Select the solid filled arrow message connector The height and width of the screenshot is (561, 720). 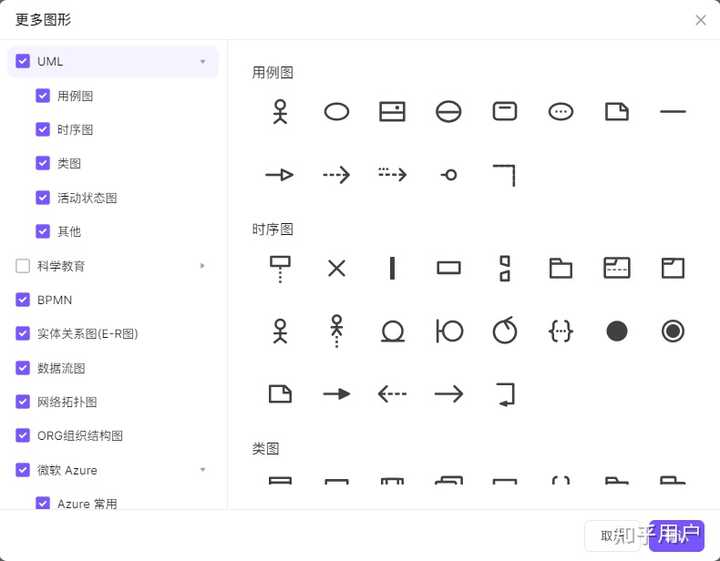coord(337,394)
